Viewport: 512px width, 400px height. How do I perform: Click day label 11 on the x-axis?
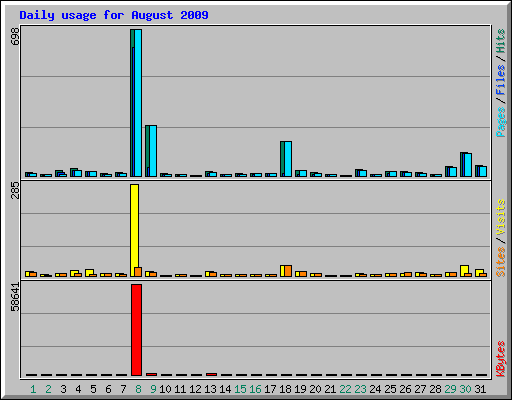pyautogui.click(x=180, y=389)
